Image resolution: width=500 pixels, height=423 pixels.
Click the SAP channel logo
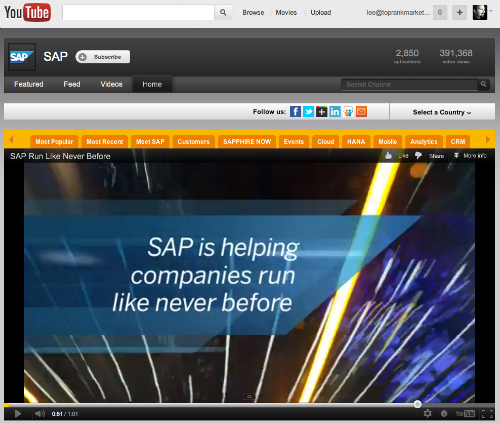click(22, 57)
